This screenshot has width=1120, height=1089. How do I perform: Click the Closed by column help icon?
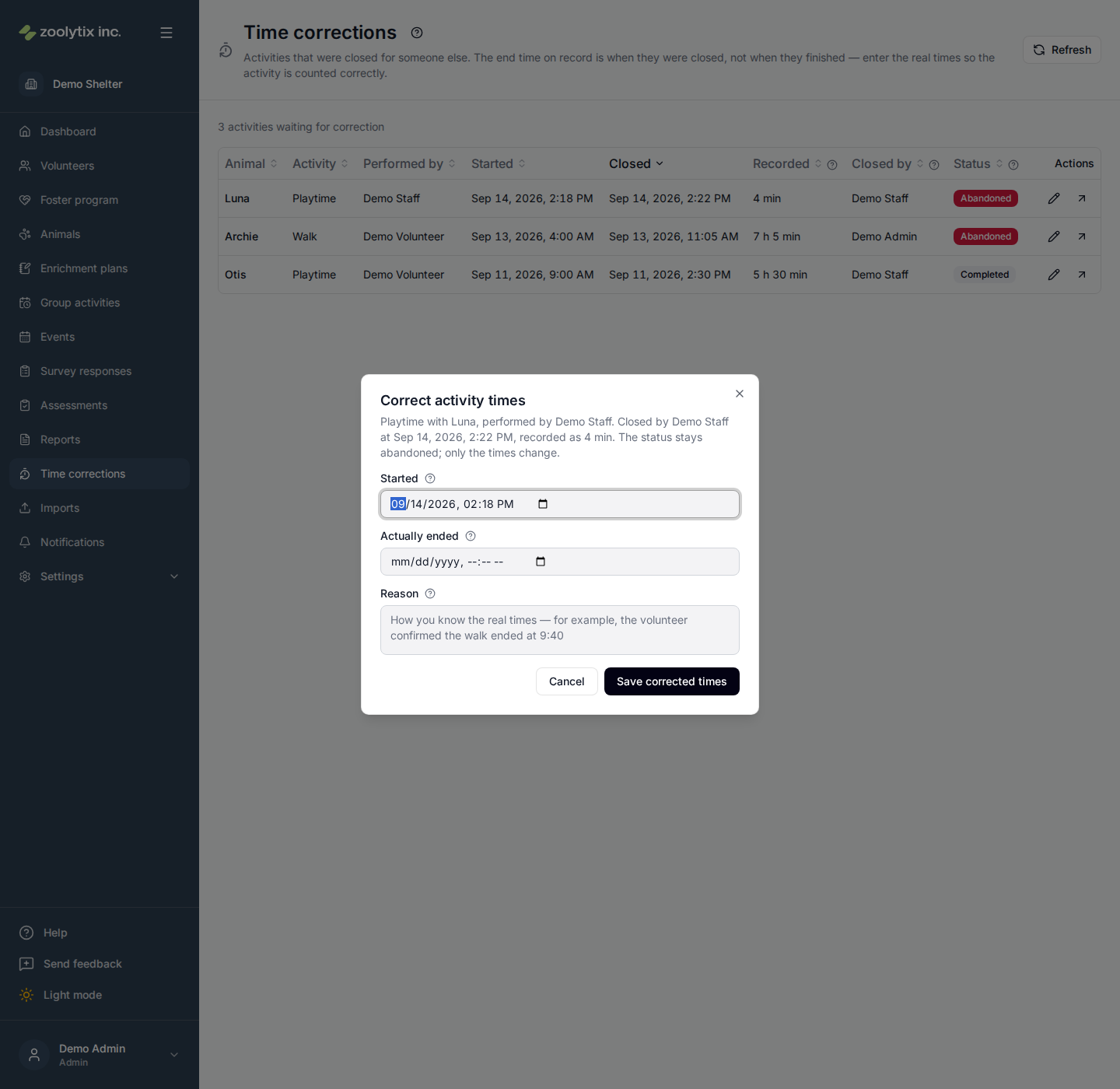[934, 165]
